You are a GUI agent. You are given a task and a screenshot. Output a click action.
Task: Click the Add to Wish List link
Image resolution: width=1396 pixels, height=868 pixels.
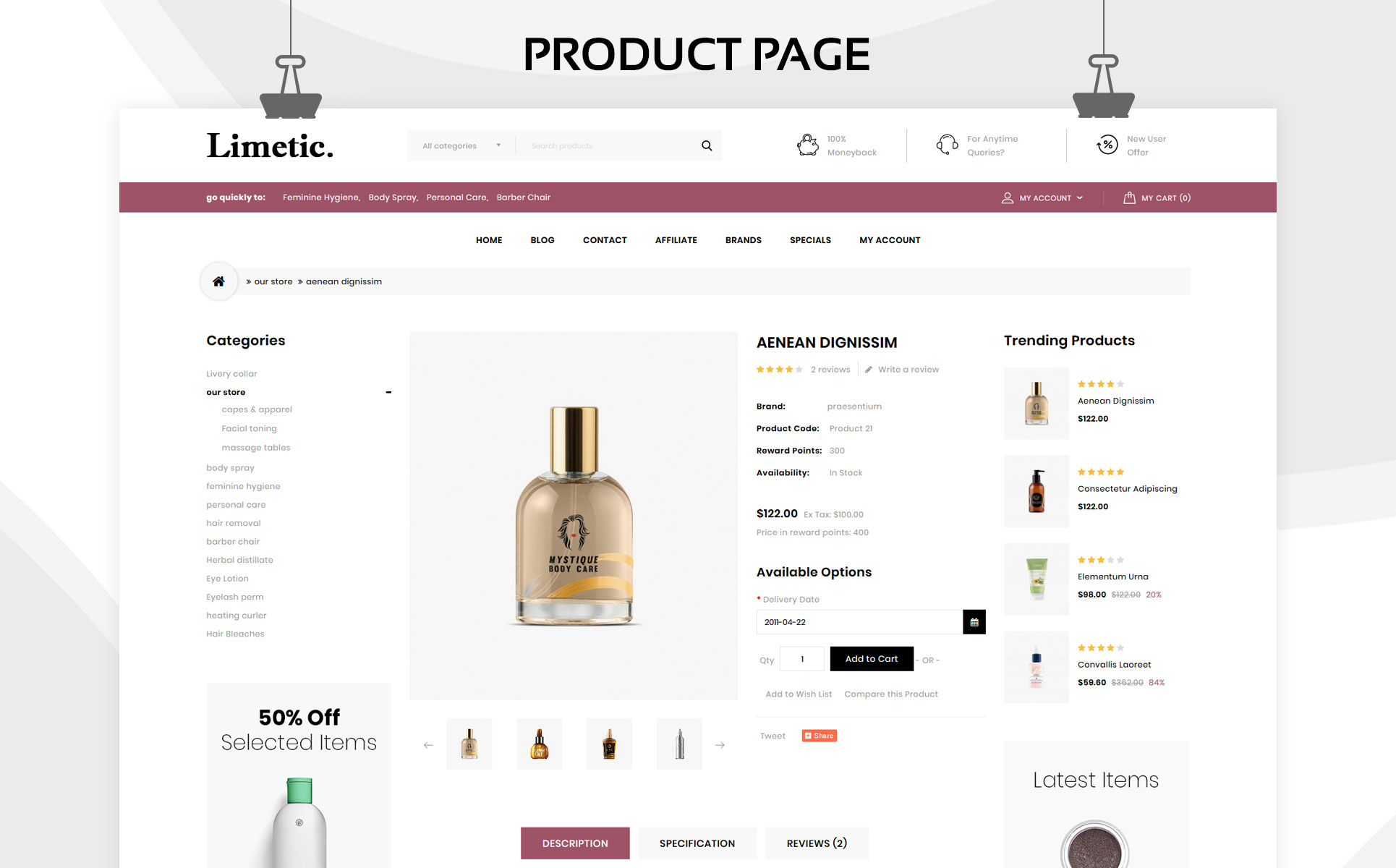pyautogui.click(x=799, y=694)
